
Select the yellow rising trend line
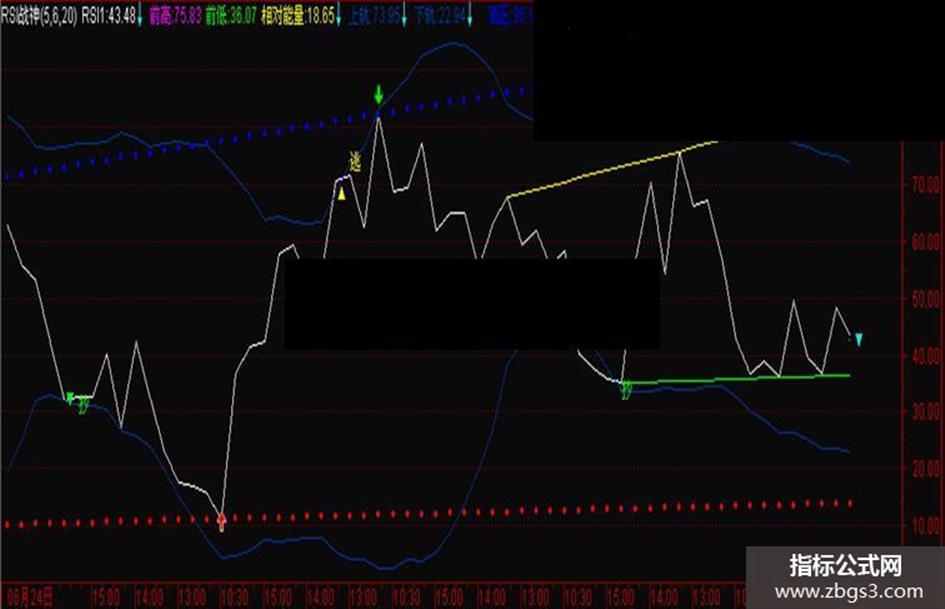(613, 169)
